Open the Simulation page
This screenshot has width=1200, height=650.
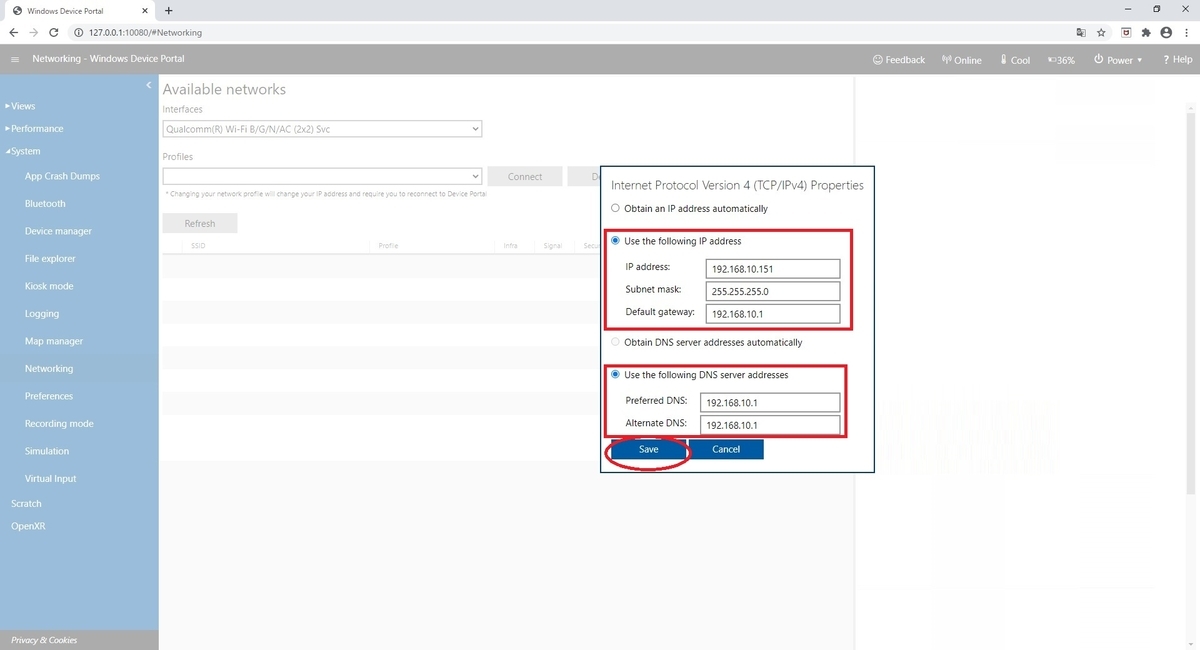(x=47, y=451)
